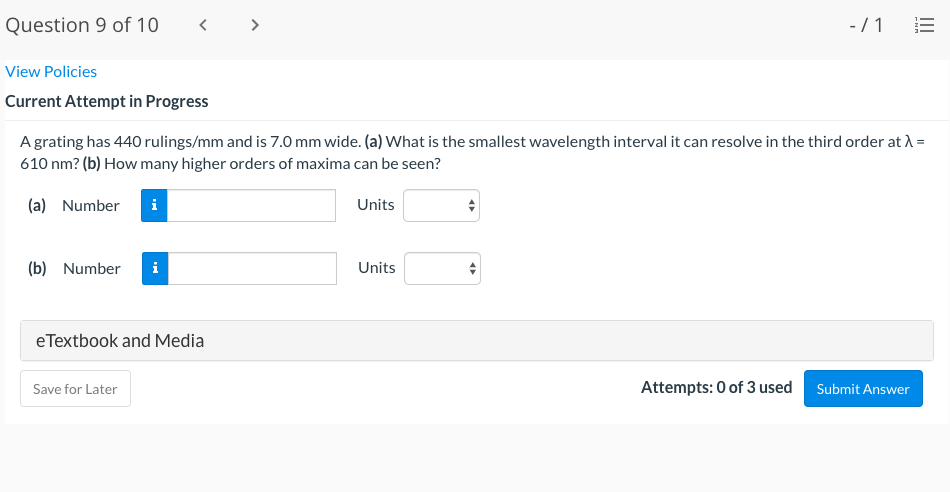The height and width of the screenshot is (492, 950).
Task: Expand eTextbook and Media section
Action: point(477,341)
